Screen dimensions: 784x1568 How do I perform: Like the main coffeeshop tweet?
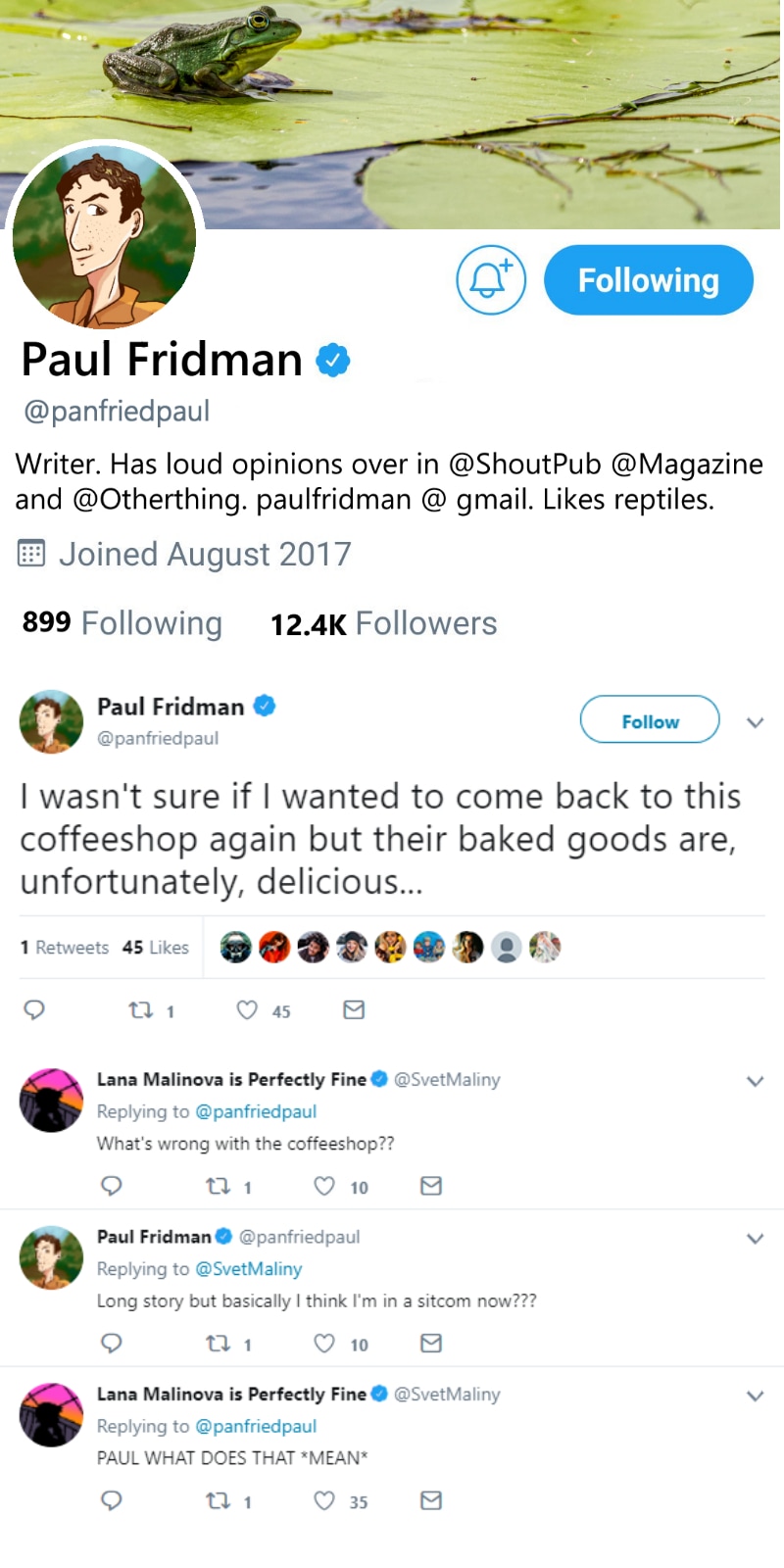[248, 1009]
